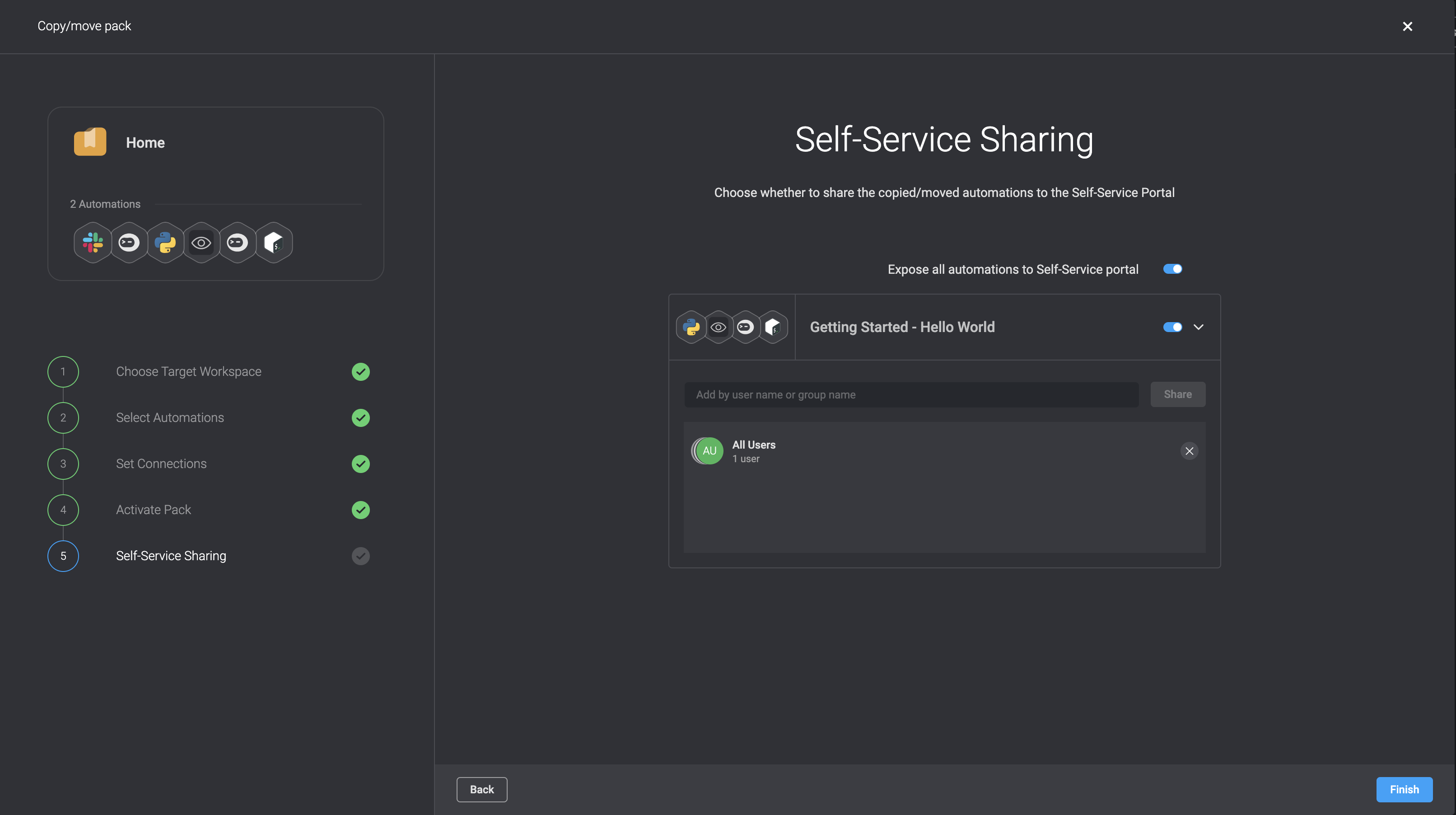1456x815 pixels.
Task: Click green checkmark beside Choose Target Workspace
Action: click(360, 372)
